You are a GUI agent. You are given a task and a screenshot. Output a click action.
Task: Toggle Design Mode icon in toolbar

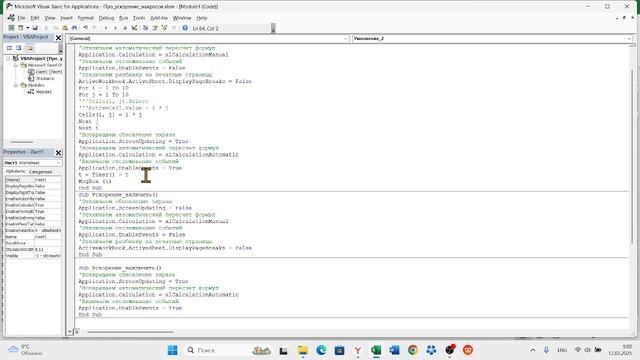pyautogui.click(x=134, y=28)
